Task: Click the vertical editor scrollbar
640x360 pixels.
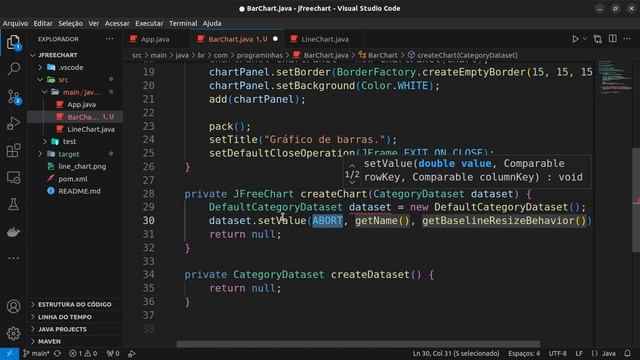Action: [636, 200]
